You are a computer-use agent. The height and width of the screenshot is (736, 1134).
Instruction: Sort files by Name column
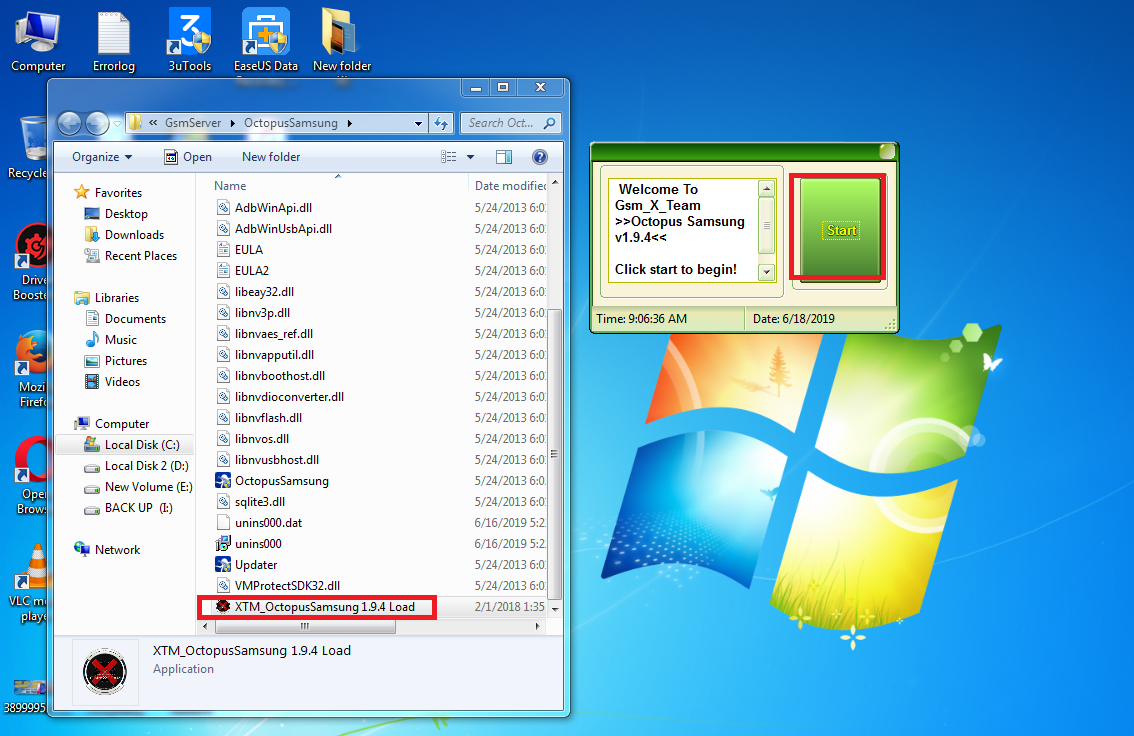[333, 186]
